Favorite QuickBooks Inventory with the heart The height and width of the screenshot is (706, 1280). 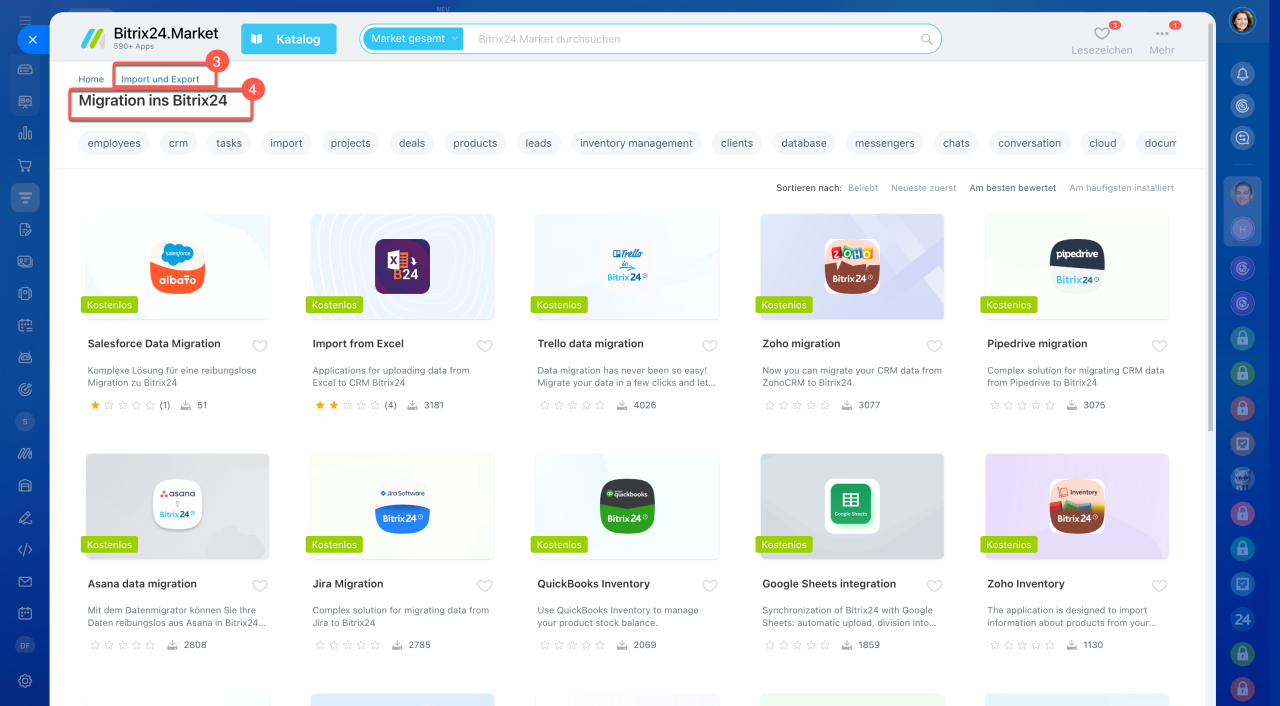coord(710,586)
